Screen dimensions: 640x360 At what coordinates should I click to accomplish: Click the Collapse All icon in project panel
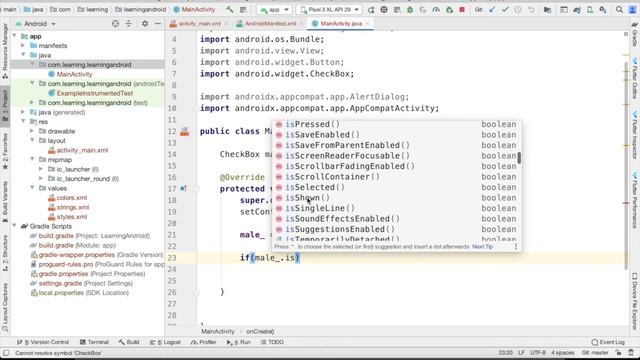(x=129, y=24)
